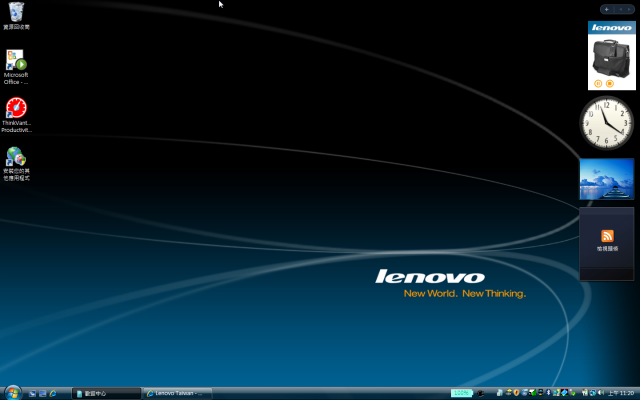Stop the Lenovo gadget slideshow
Viewport: 640px width, 400px height.
click(610, 83)
